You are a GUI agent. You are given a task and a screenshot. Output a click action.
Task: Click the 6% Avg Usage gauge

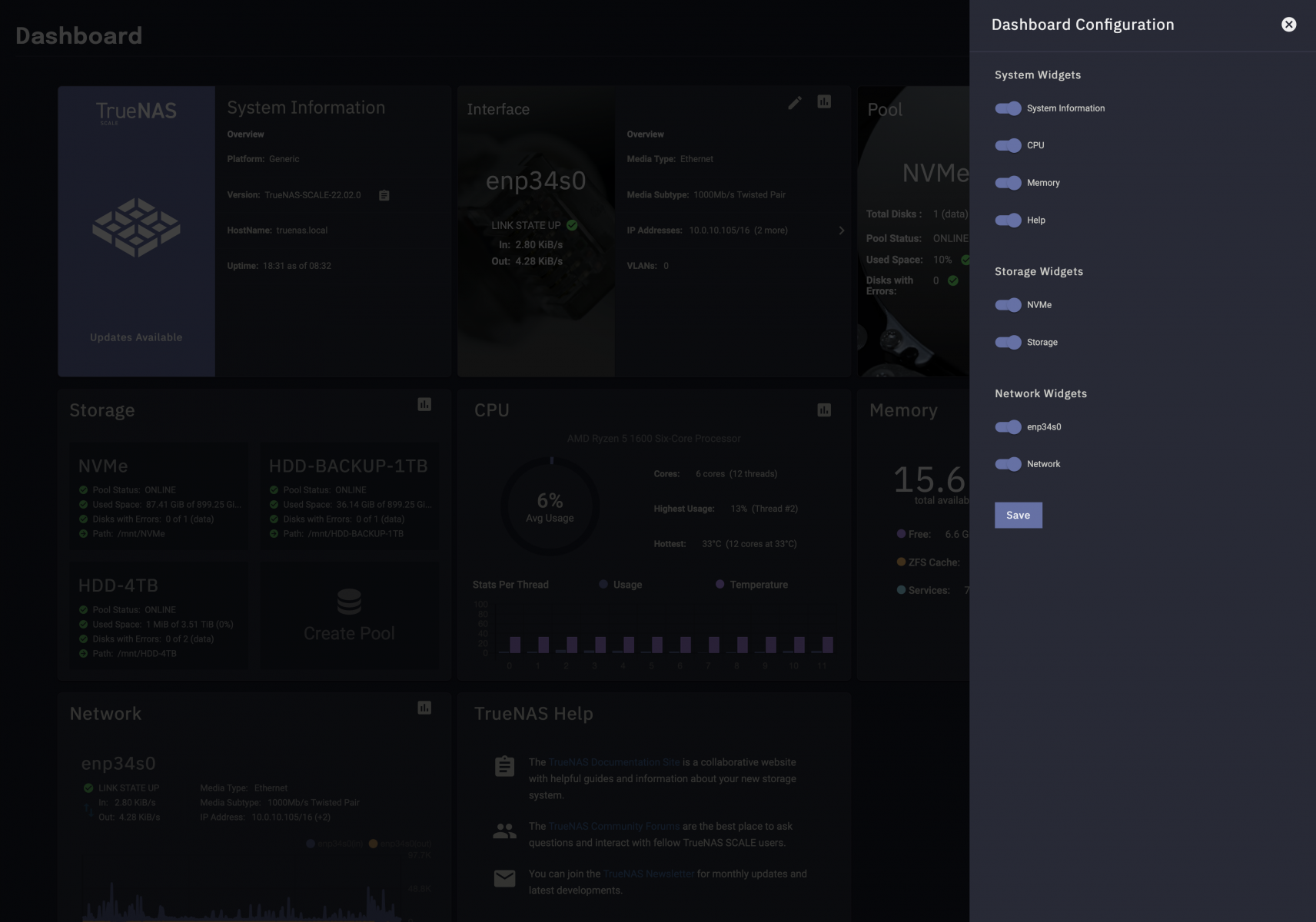[550, 507]
